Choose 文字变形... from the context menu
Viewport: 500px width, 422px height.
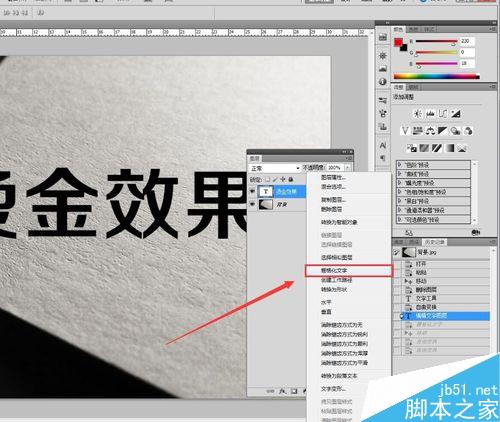tap(349, 389)
